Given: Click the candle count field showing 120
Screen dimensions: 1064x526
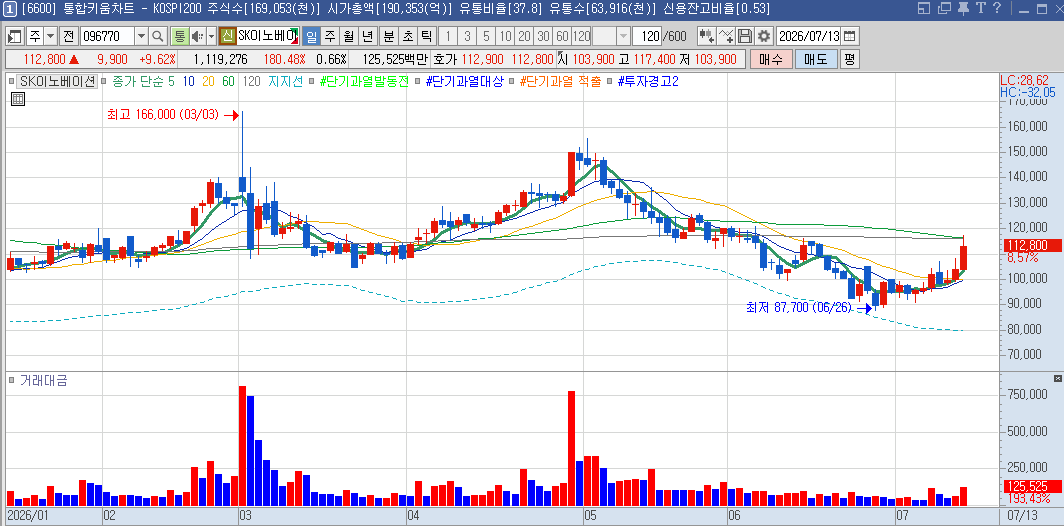Looking at the screenshot, I should [647, 36].
